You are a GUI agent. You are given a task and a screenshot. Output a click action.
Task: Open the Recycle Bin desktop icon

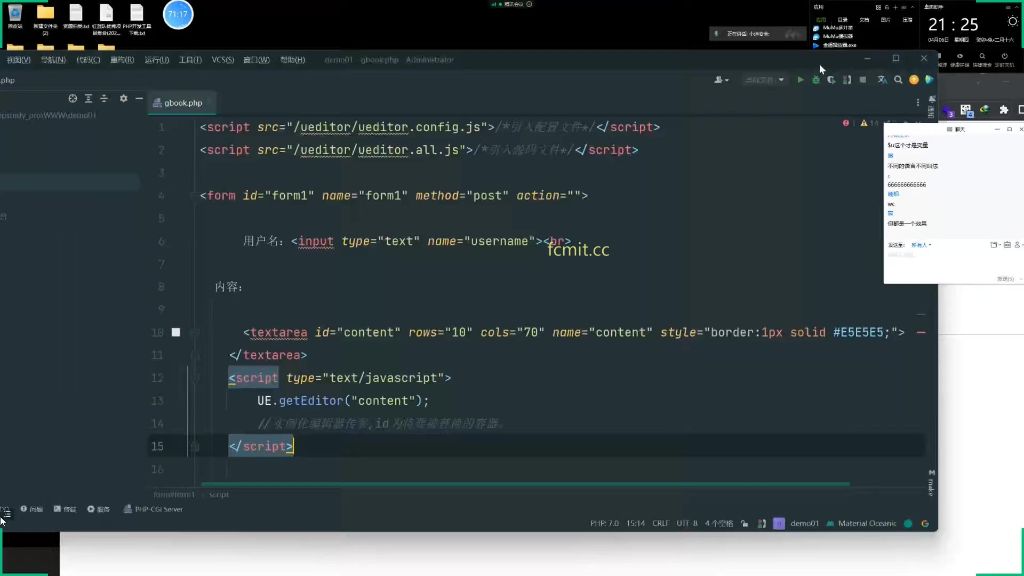[x=14, y=18]
